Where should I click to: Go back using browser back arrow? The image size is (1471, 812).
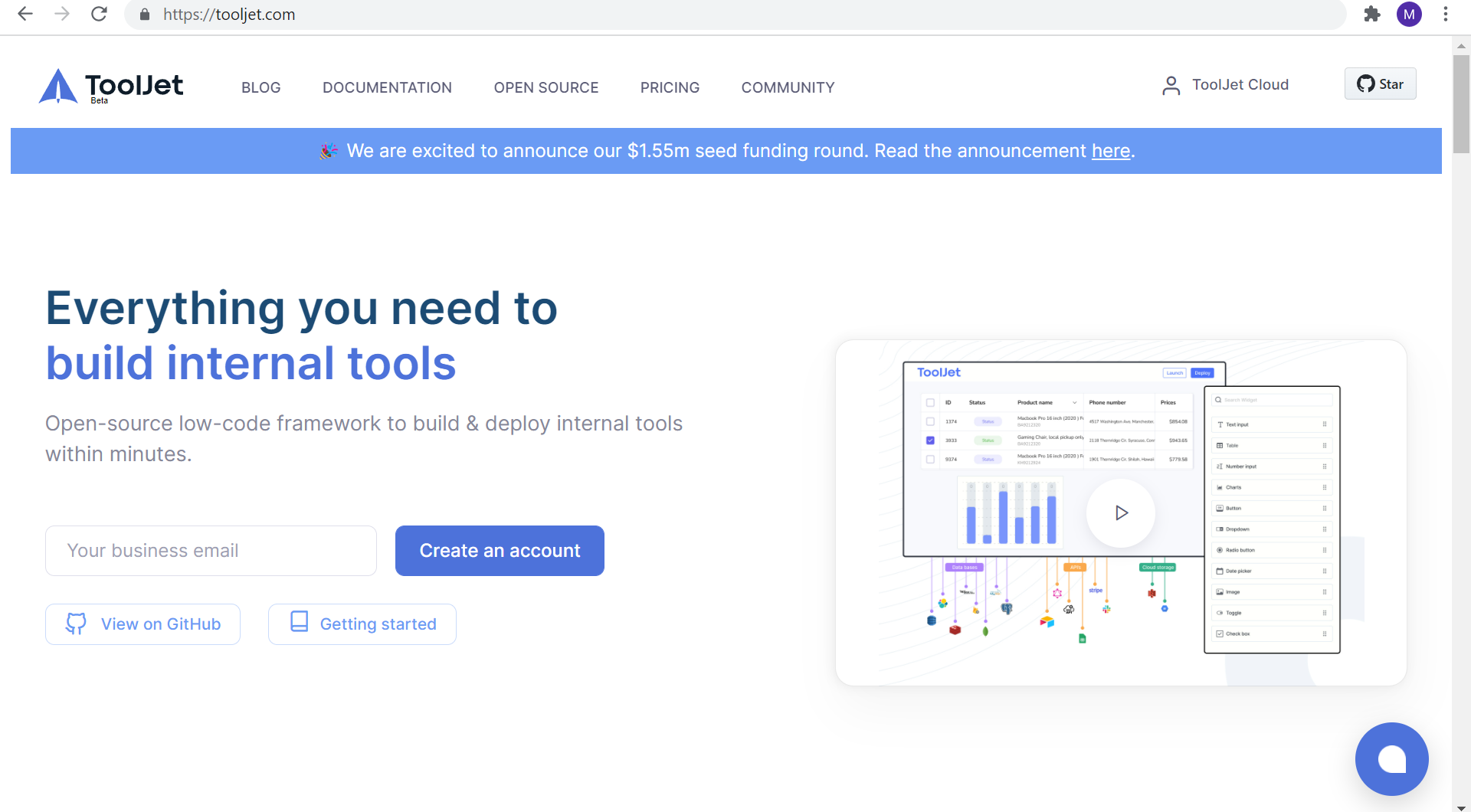(x=25, y=14)
